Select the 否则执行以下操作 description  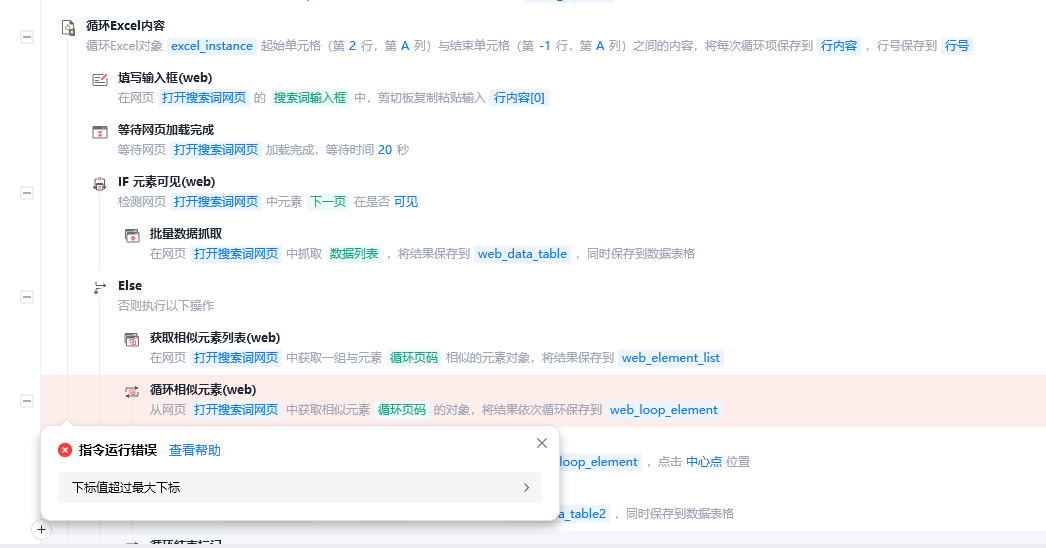(166, 306)
